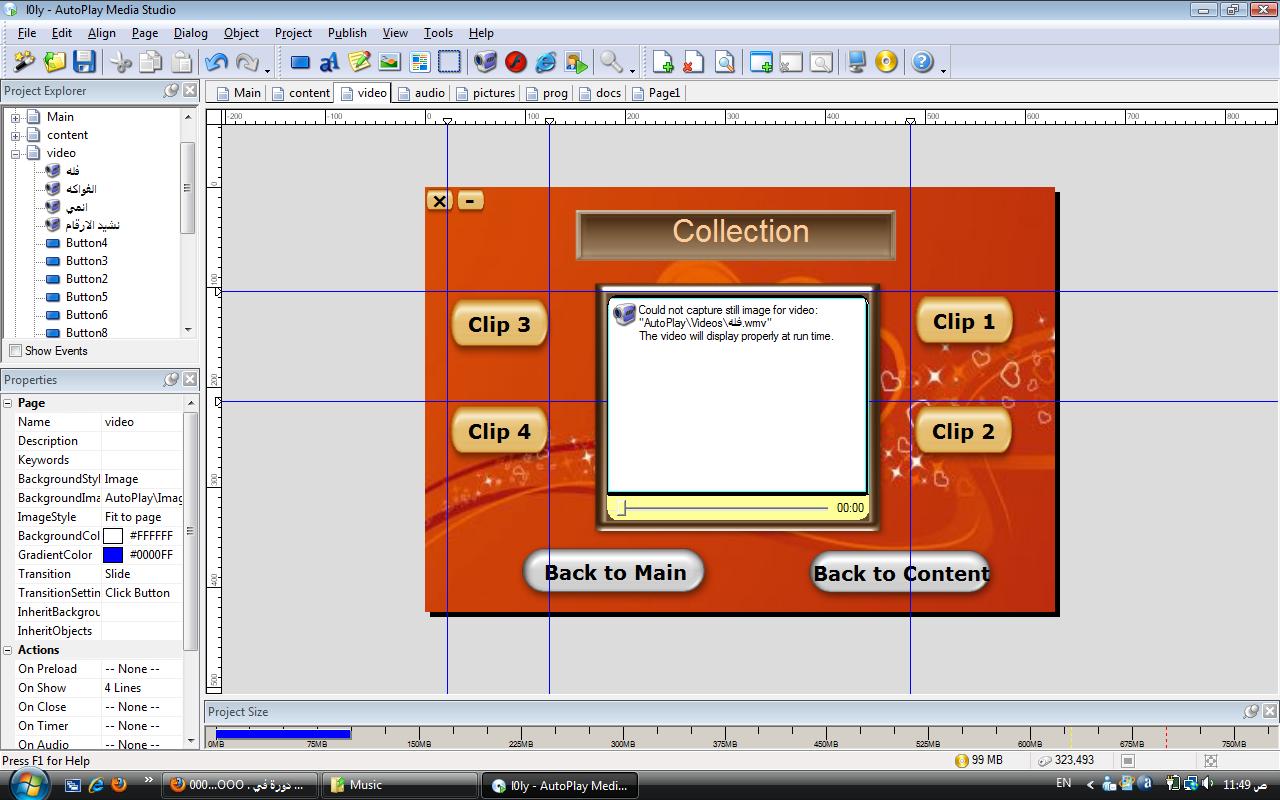Click the Add Page toolbar icon

coord(662,62)
